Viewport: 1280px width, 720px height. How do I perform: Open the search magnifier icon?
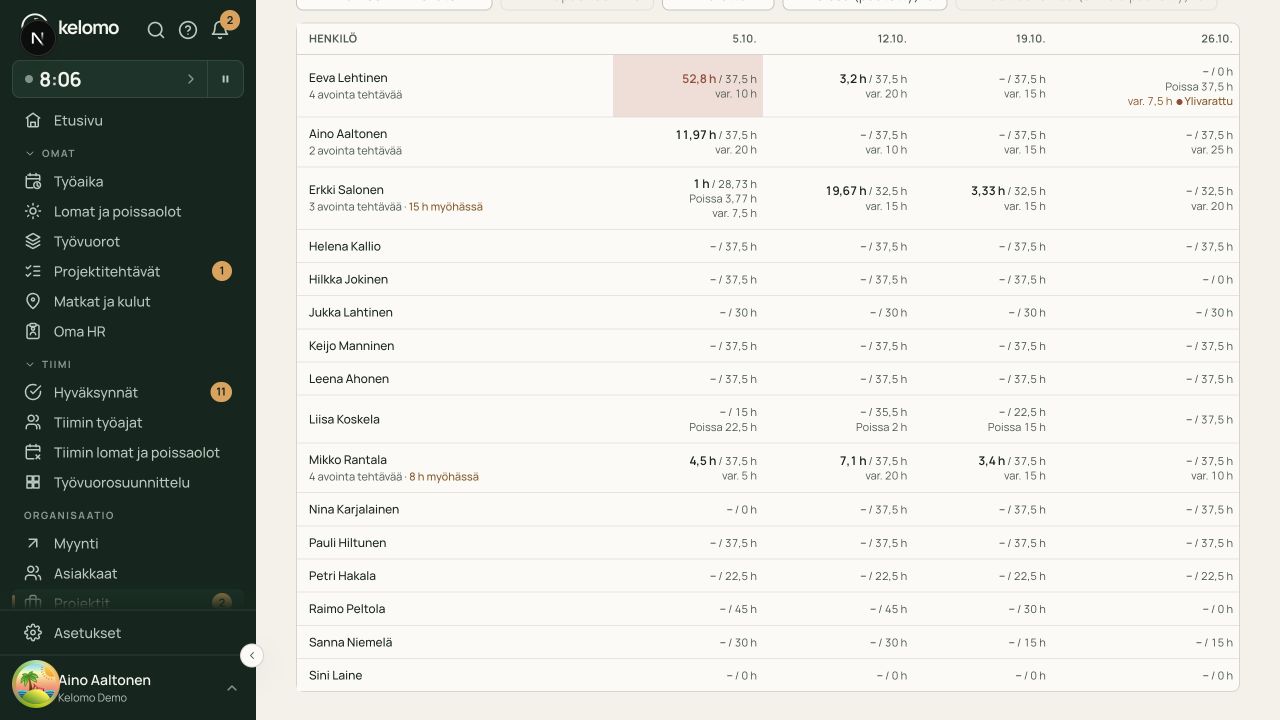pyautogui.click(x=156, y=30)
